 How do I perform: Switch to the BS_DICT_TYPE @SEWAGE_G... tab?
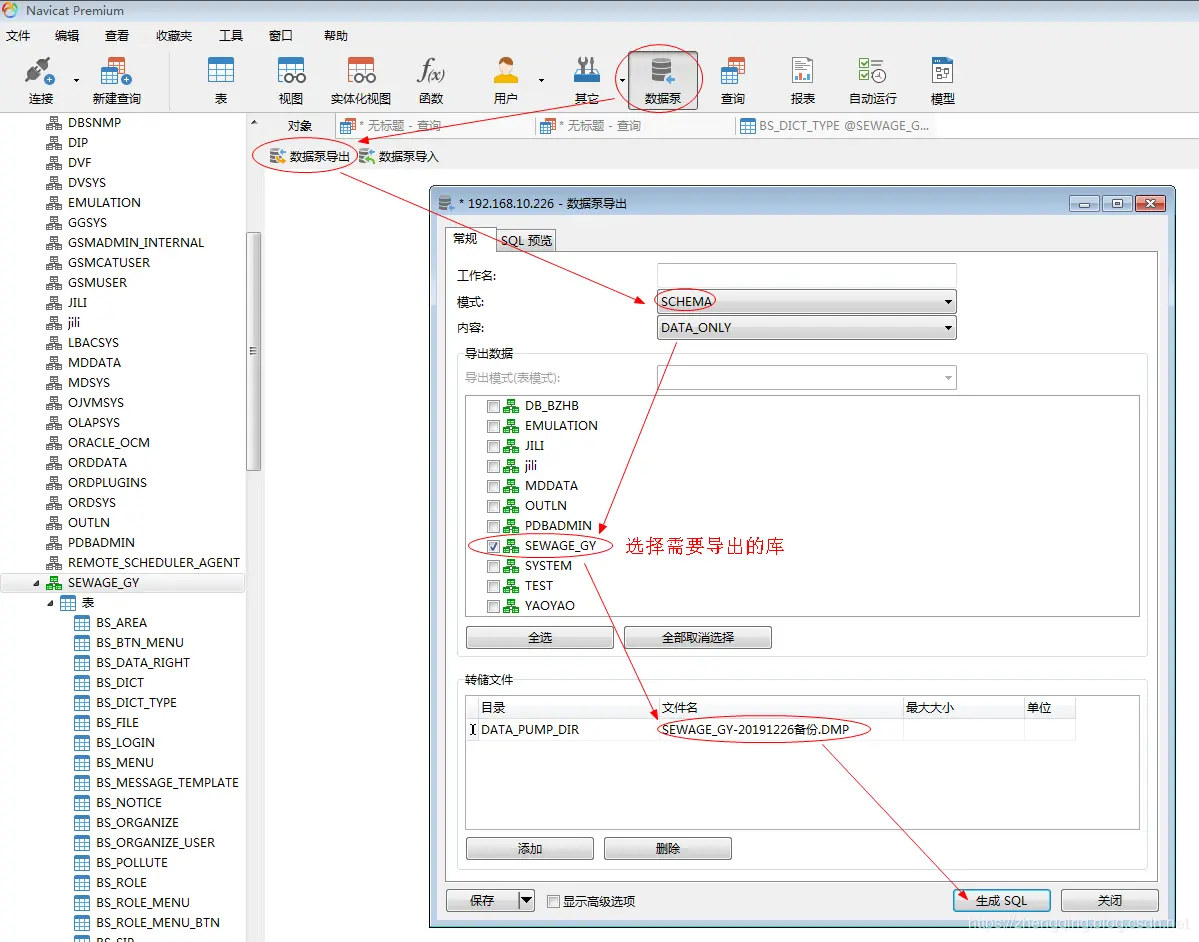[834, 125]
